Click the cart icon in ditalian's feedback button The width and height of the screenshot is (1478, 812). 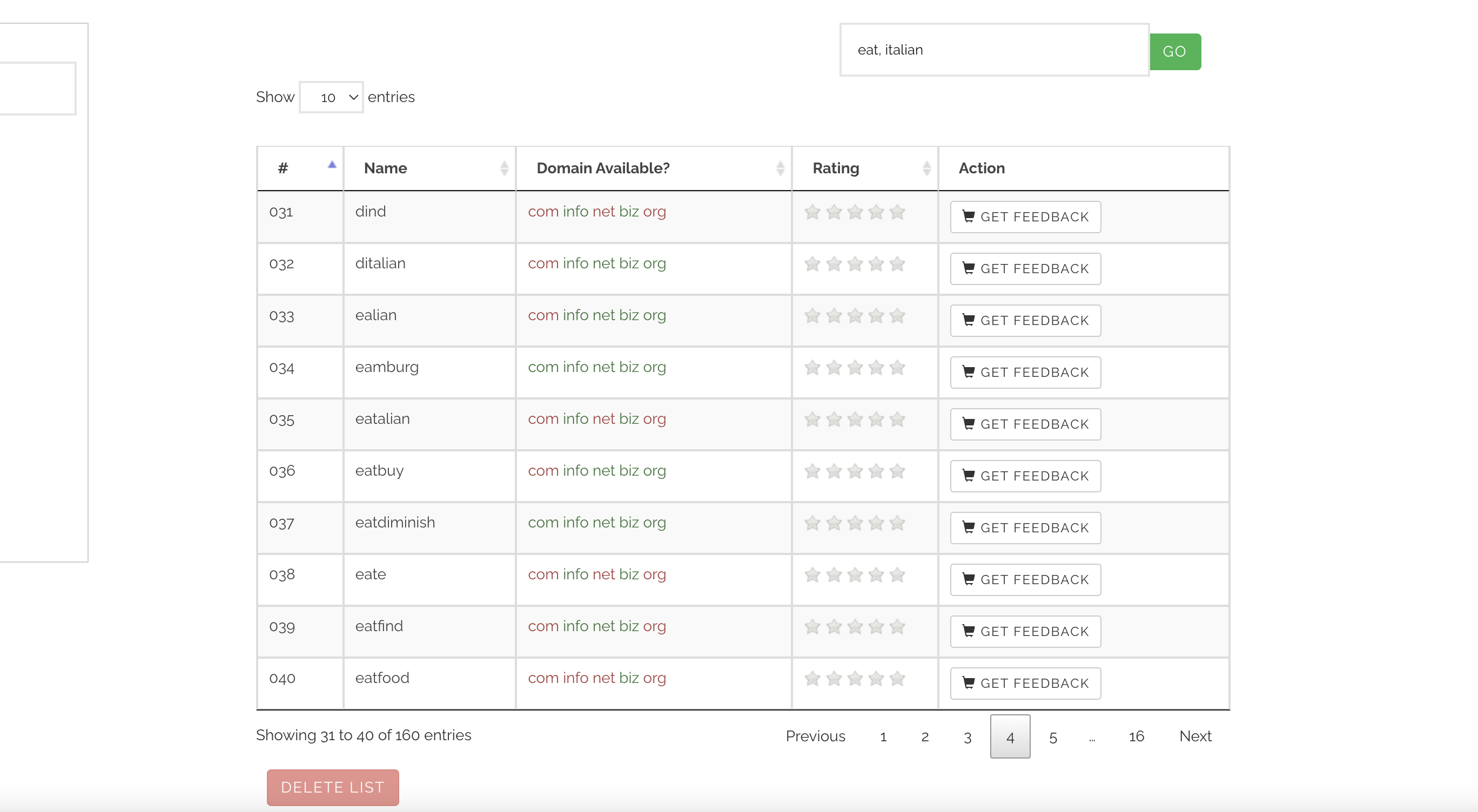coord(968,268)
